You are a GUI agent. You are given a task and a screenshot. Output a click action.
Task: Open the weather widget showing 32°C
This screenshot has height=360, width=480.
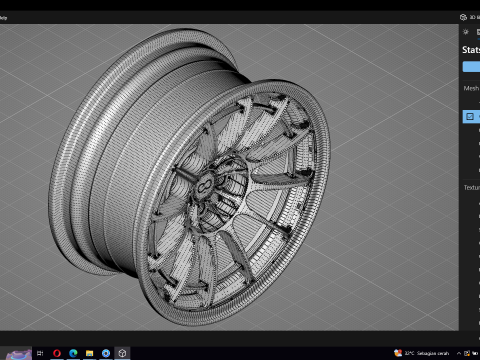tap(422, 353)
